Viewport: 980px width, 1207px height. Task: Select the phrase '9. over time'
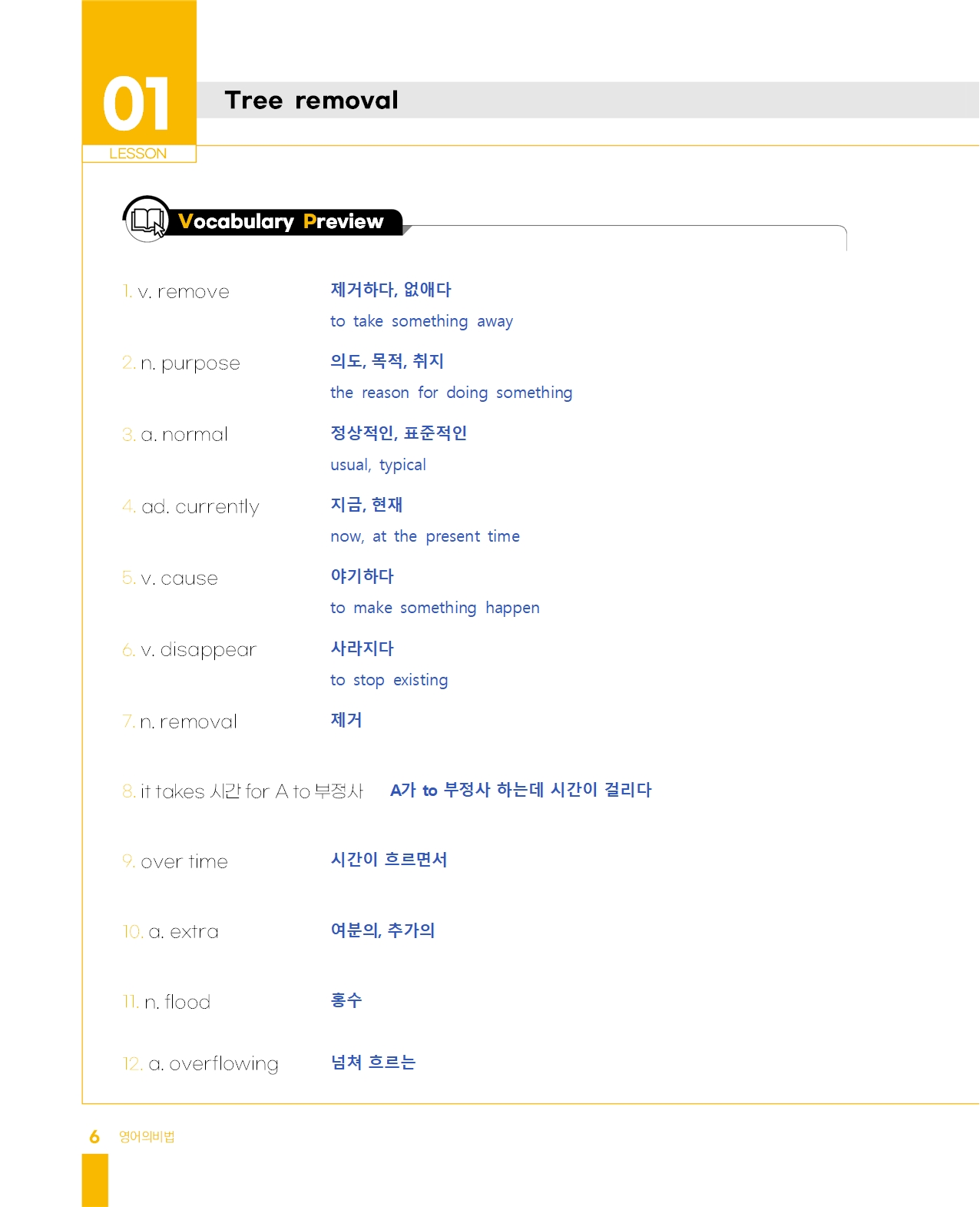tap(175, 862)
